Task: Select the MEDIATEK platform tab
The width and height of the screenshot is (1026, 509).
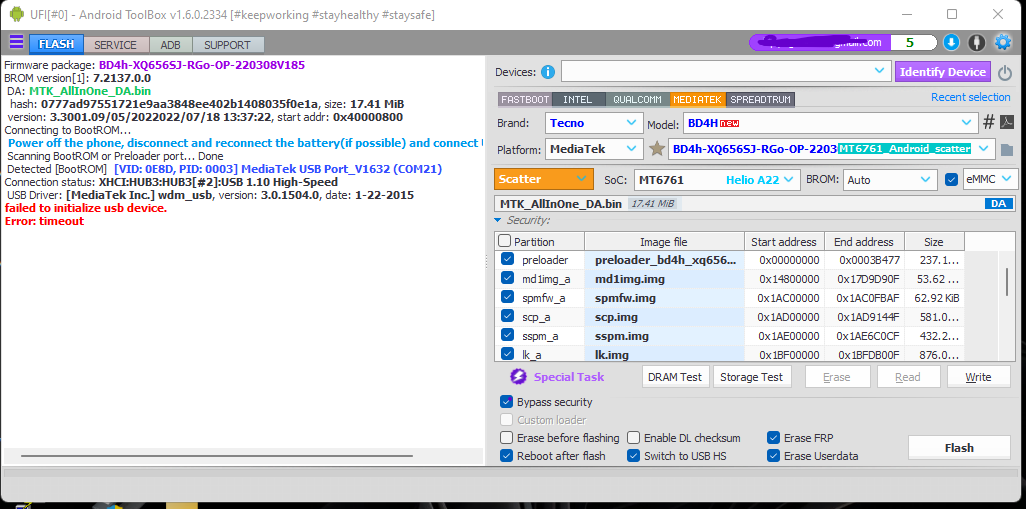Action: (698, 99)
